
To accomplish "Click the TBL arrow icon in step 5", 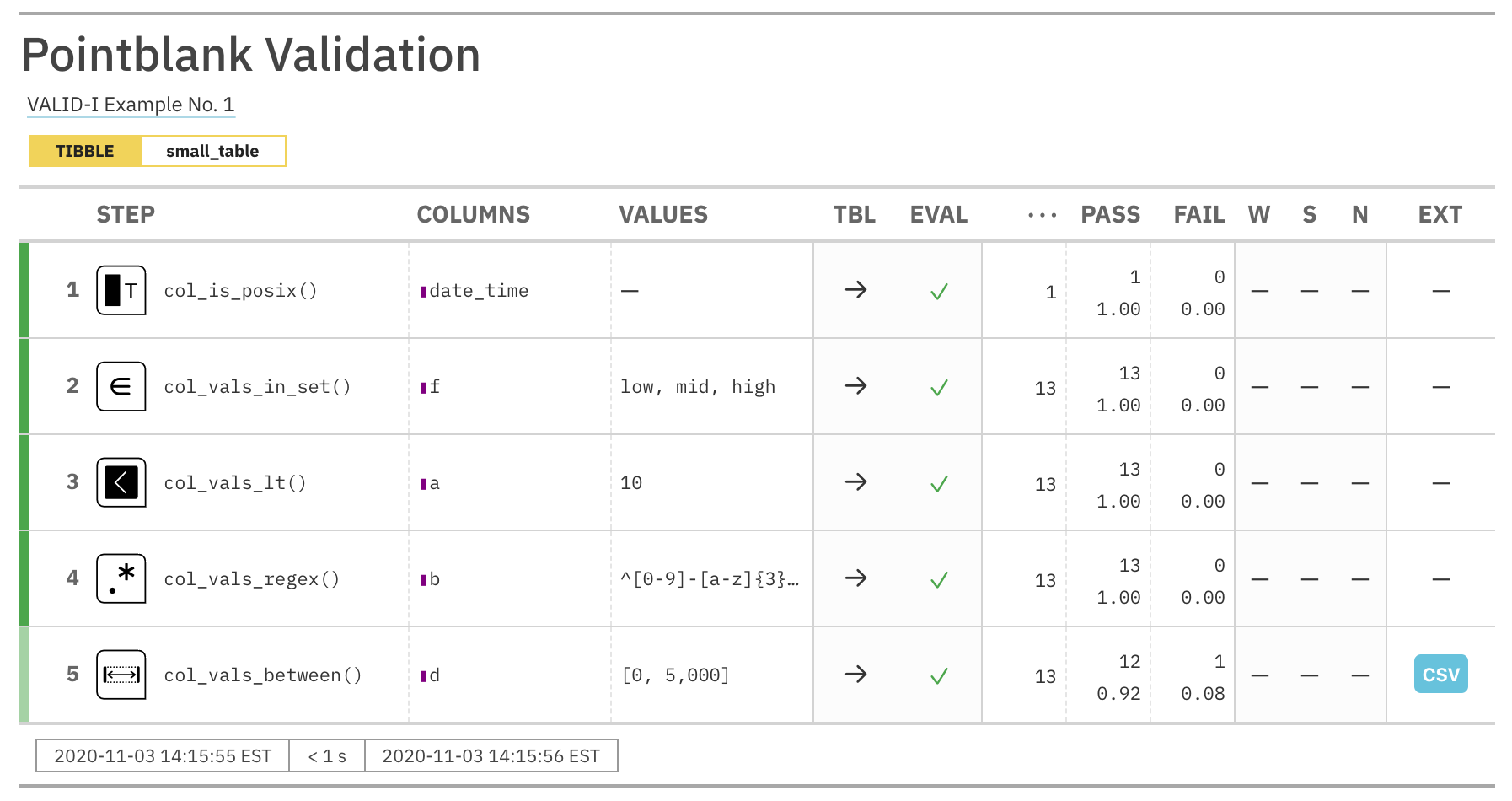I will [855, 675].
